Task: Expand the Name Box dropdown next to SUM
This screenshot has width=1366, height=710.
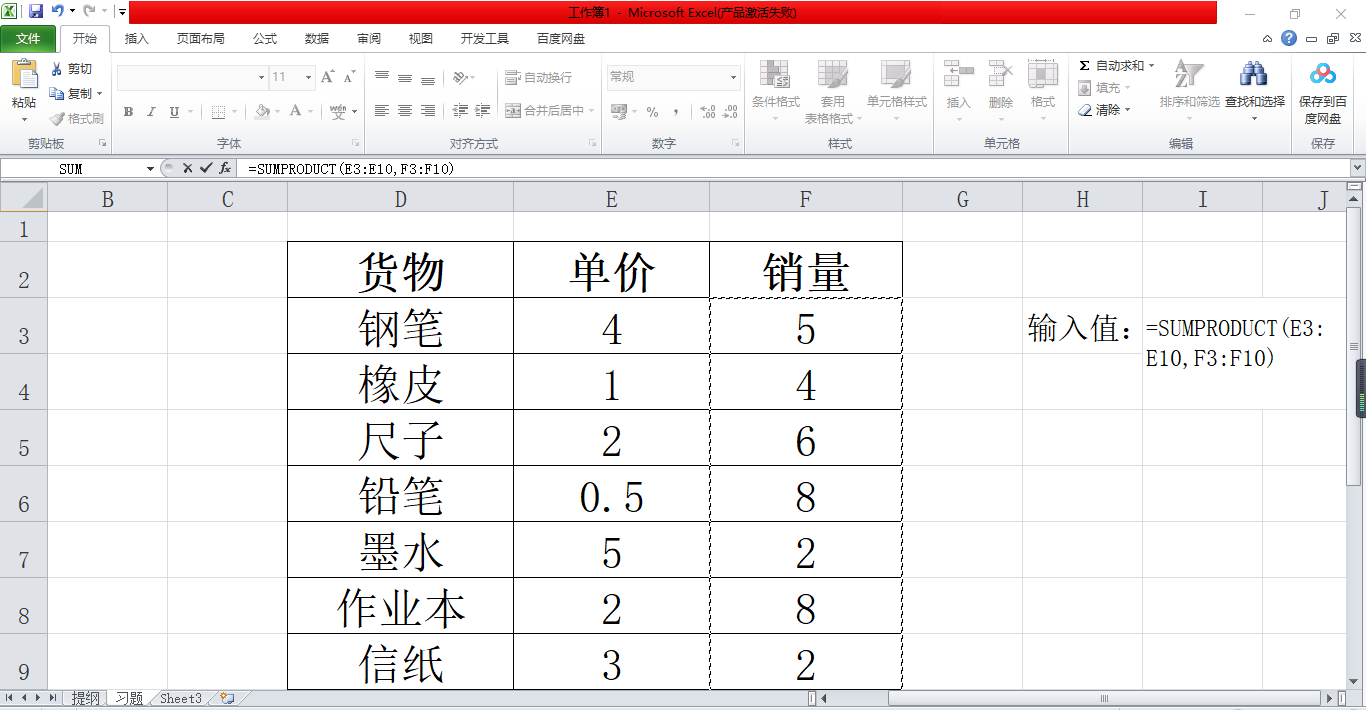Action: click(x=150, y=169)
